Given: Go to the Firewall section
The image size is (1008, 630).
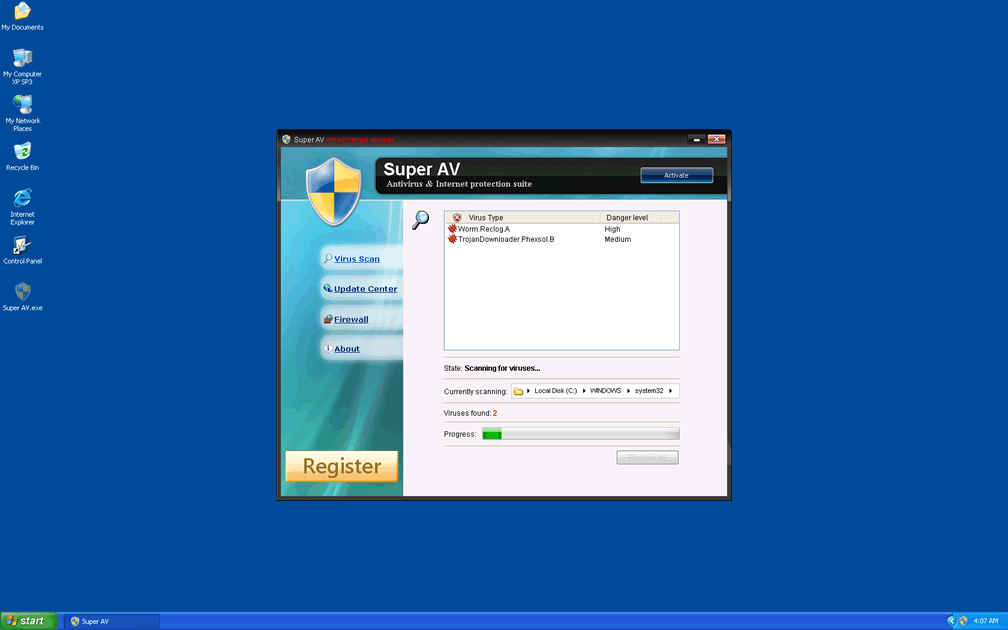Looking at the screenshot, I should [x=351, y=320].
